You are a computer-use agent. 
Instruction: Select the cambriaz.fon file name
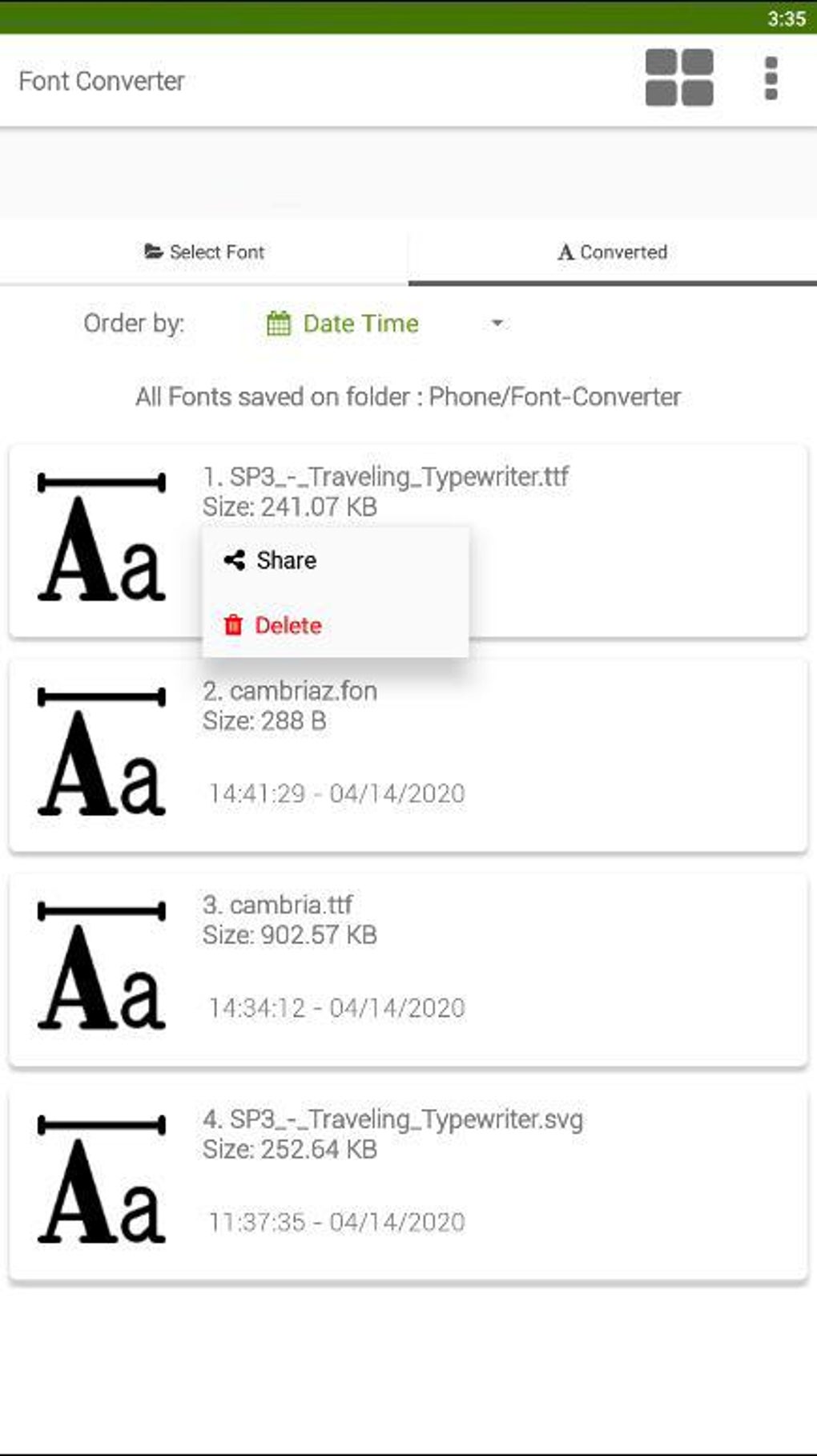point(290,691)
